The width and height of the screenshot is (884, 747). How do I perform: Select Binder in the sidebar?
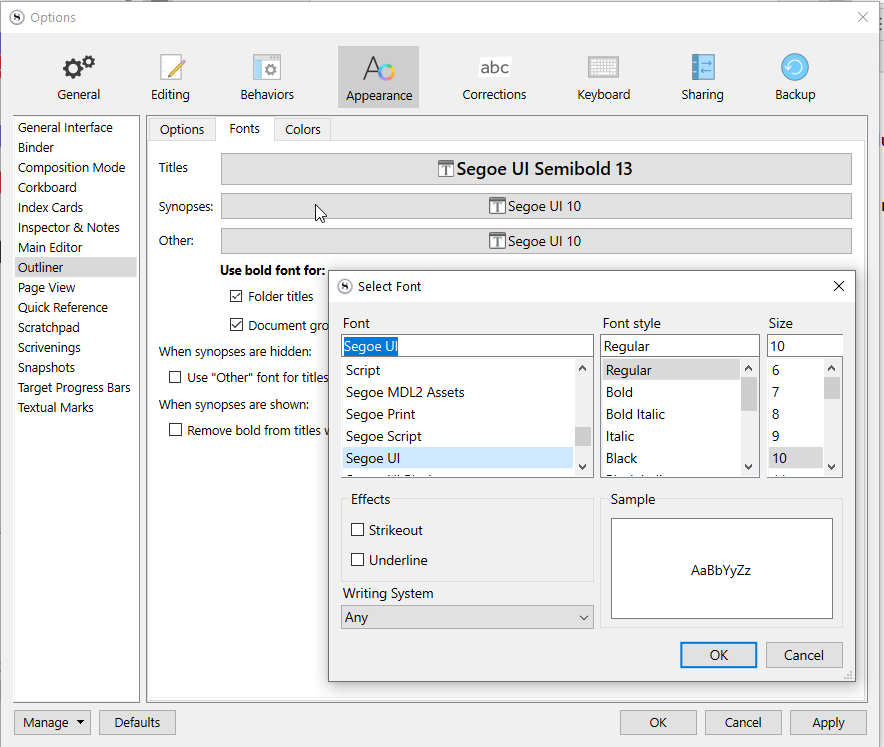pyautogui.click(x=76, y=148)
